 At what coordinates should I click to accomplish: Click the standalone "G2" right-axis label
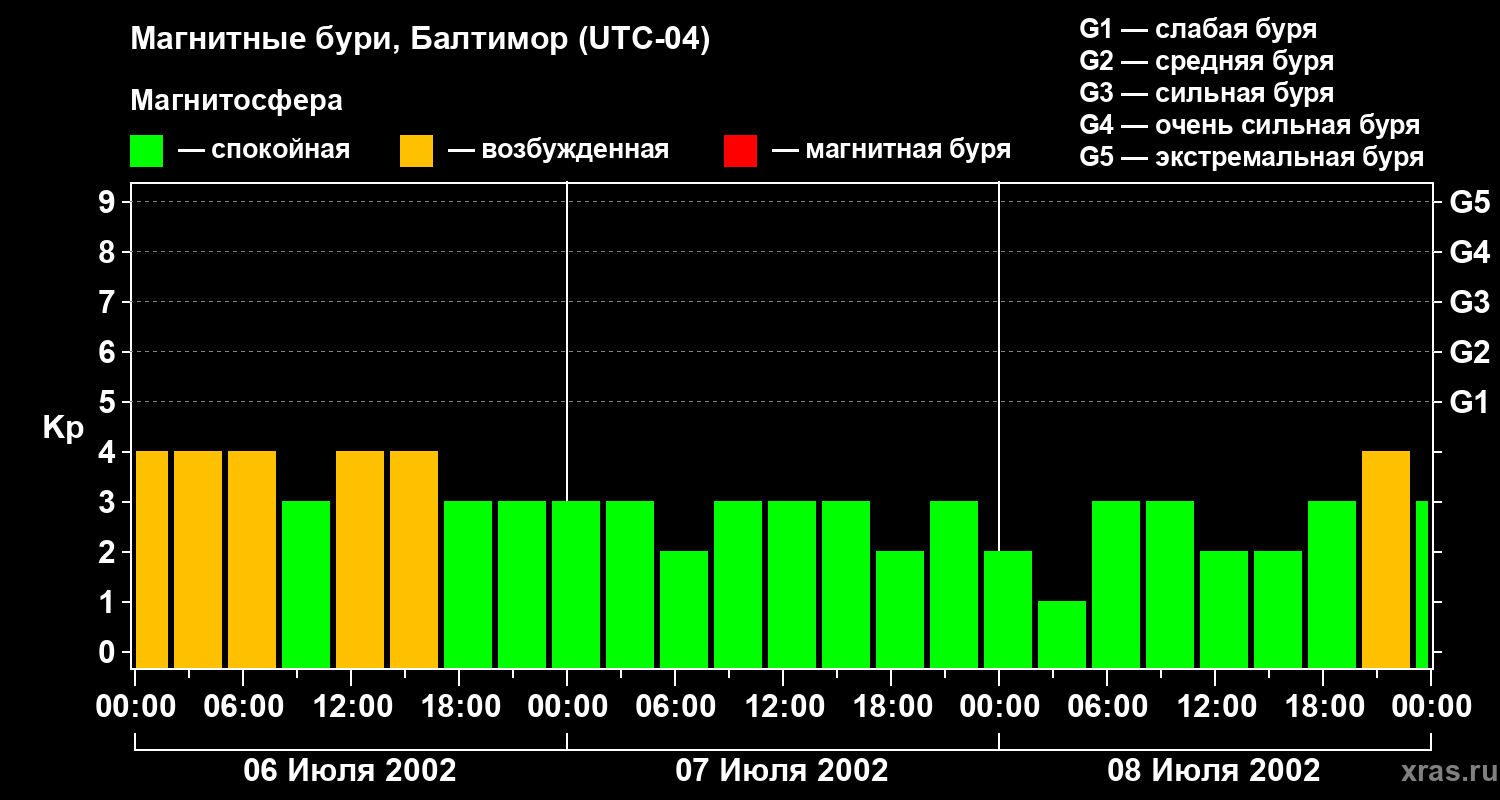1469,352
